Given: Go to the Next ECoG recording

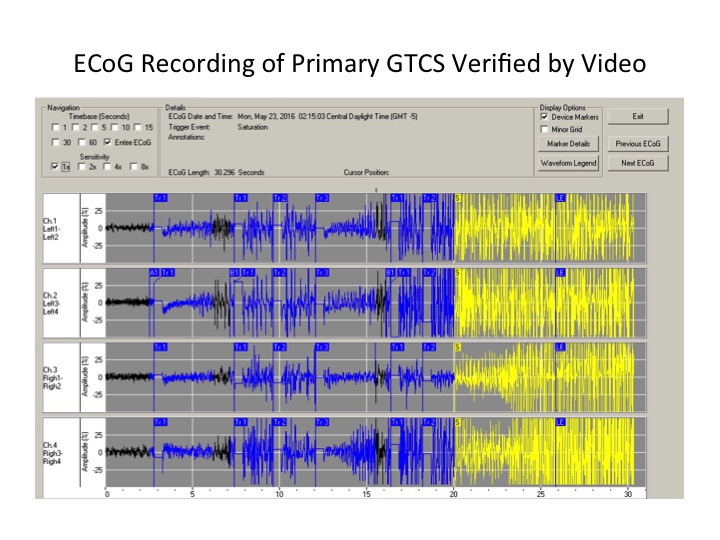Looking at the screenshot, I should pyautogui.click(x=638, y=162).
